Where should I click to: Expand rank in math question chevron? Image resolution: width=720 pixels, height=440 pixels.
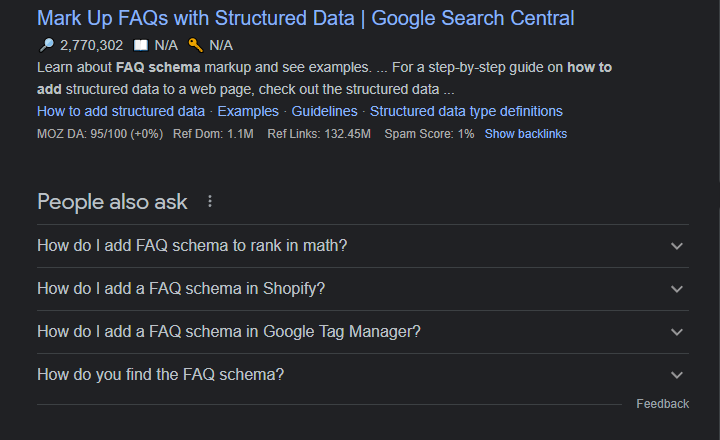coord(676,246)
